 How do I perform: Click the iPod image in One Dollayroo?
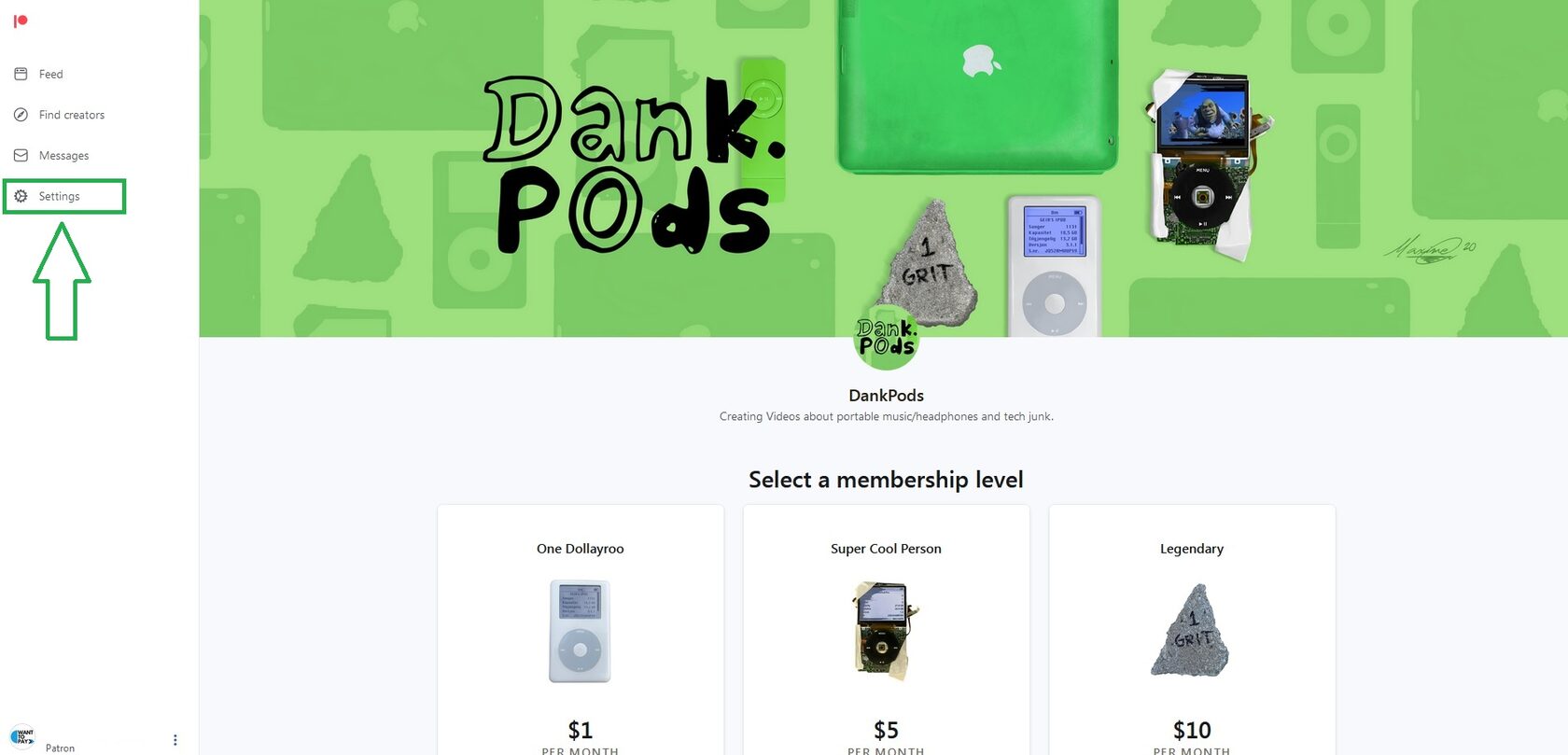(x=580, y=631)
